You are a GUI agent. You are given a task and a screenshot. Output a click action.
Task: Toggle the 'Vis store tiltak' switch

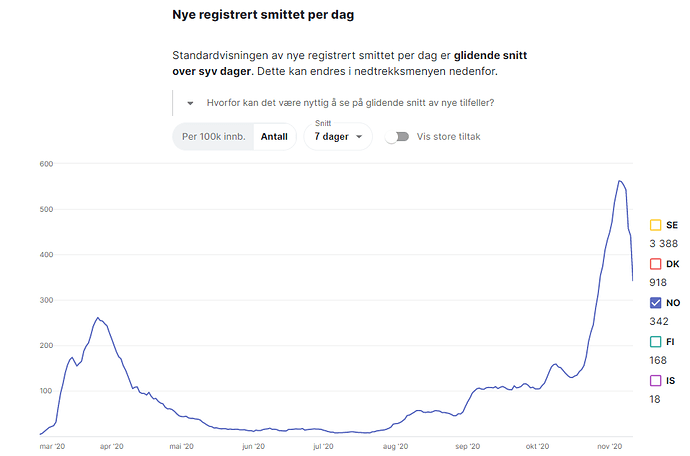click(397, 136)
